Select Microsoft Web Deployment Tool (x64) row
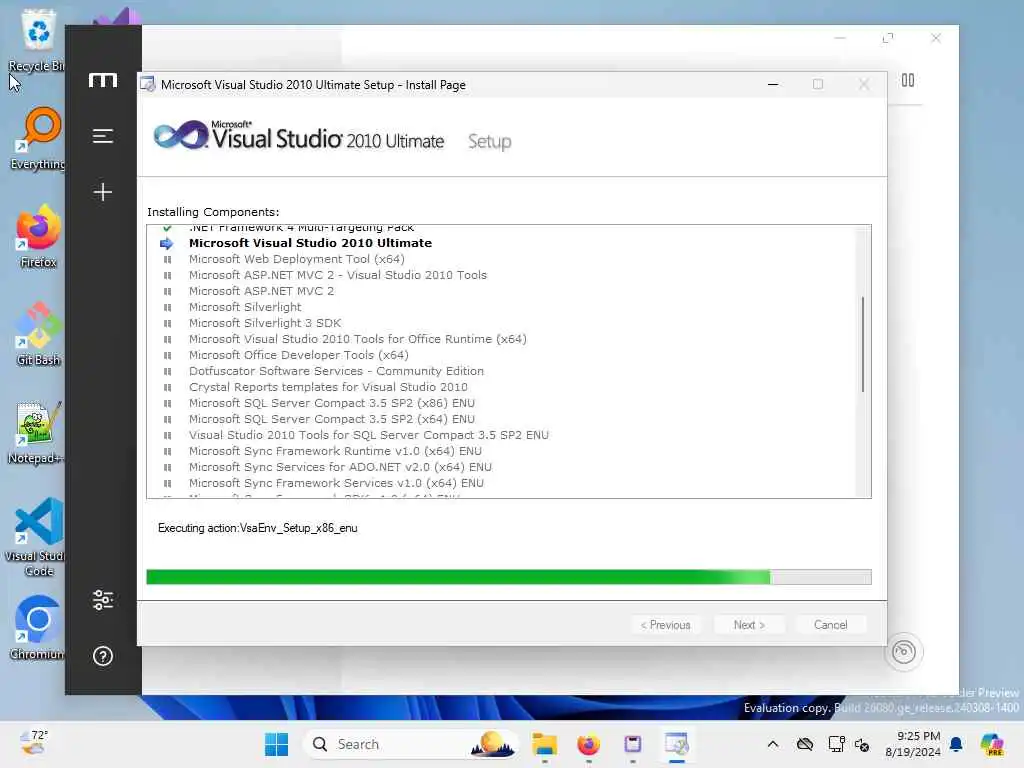The width and height of the screenshot is (1024, 768). click(296, 259)
